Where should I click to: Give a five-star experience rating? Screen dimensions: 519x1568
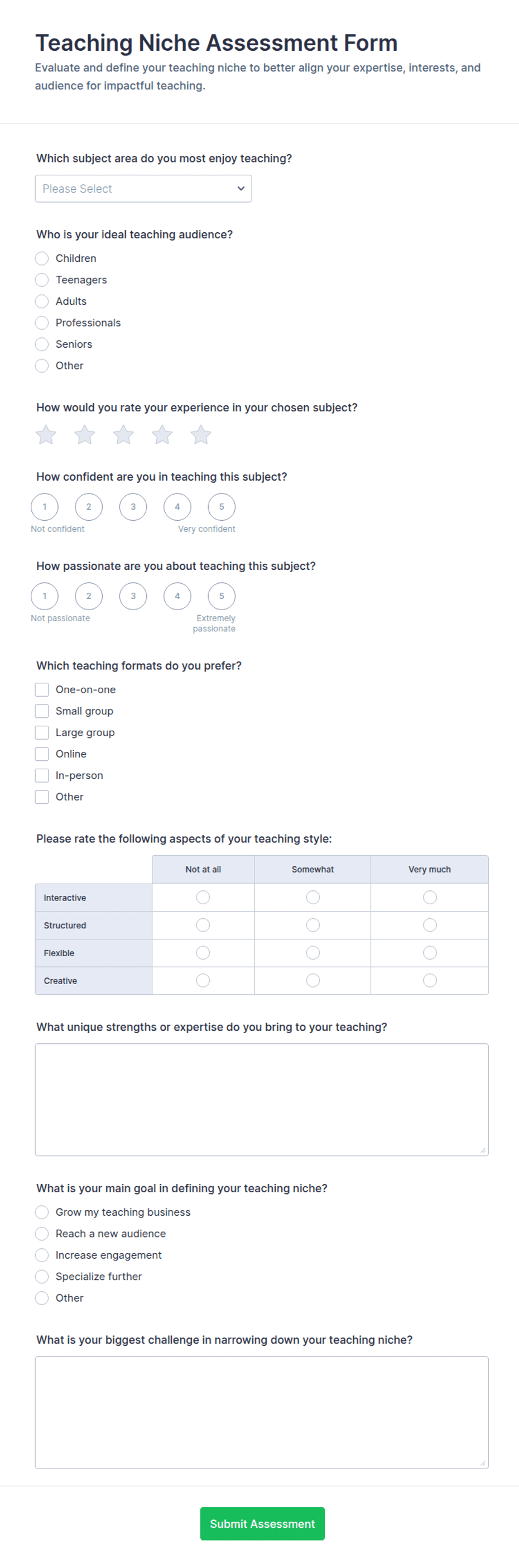[x=201, y=435]
